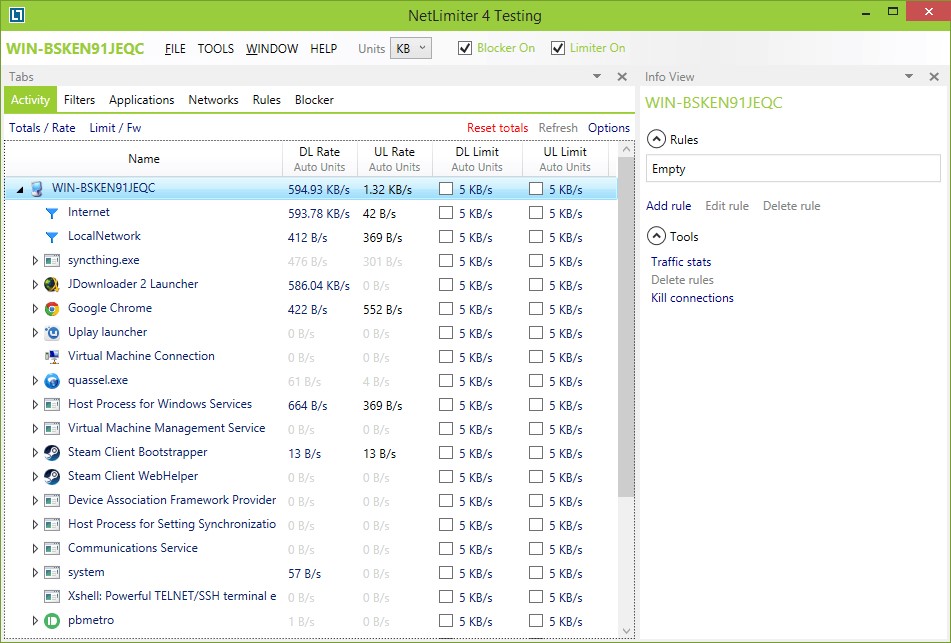Click the JDownloader 2 Launcher icon
This screenshot has height=643, width=951.
point(52,285)
